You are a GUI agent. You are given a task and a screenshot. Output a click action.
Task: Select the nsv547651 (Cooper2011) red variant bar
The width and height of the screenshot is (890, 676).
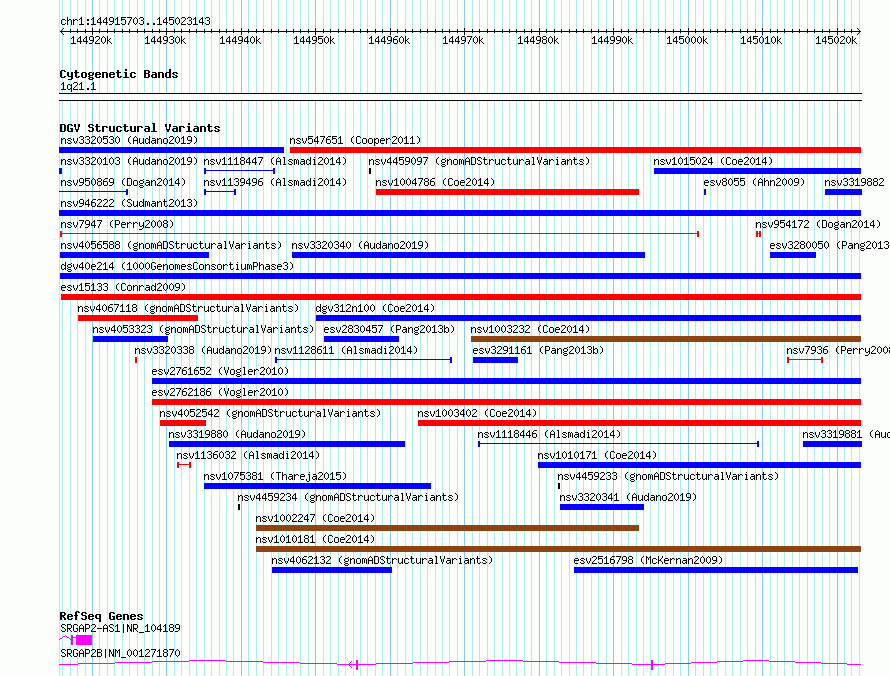pyautogui.click(x=575, y=150)
